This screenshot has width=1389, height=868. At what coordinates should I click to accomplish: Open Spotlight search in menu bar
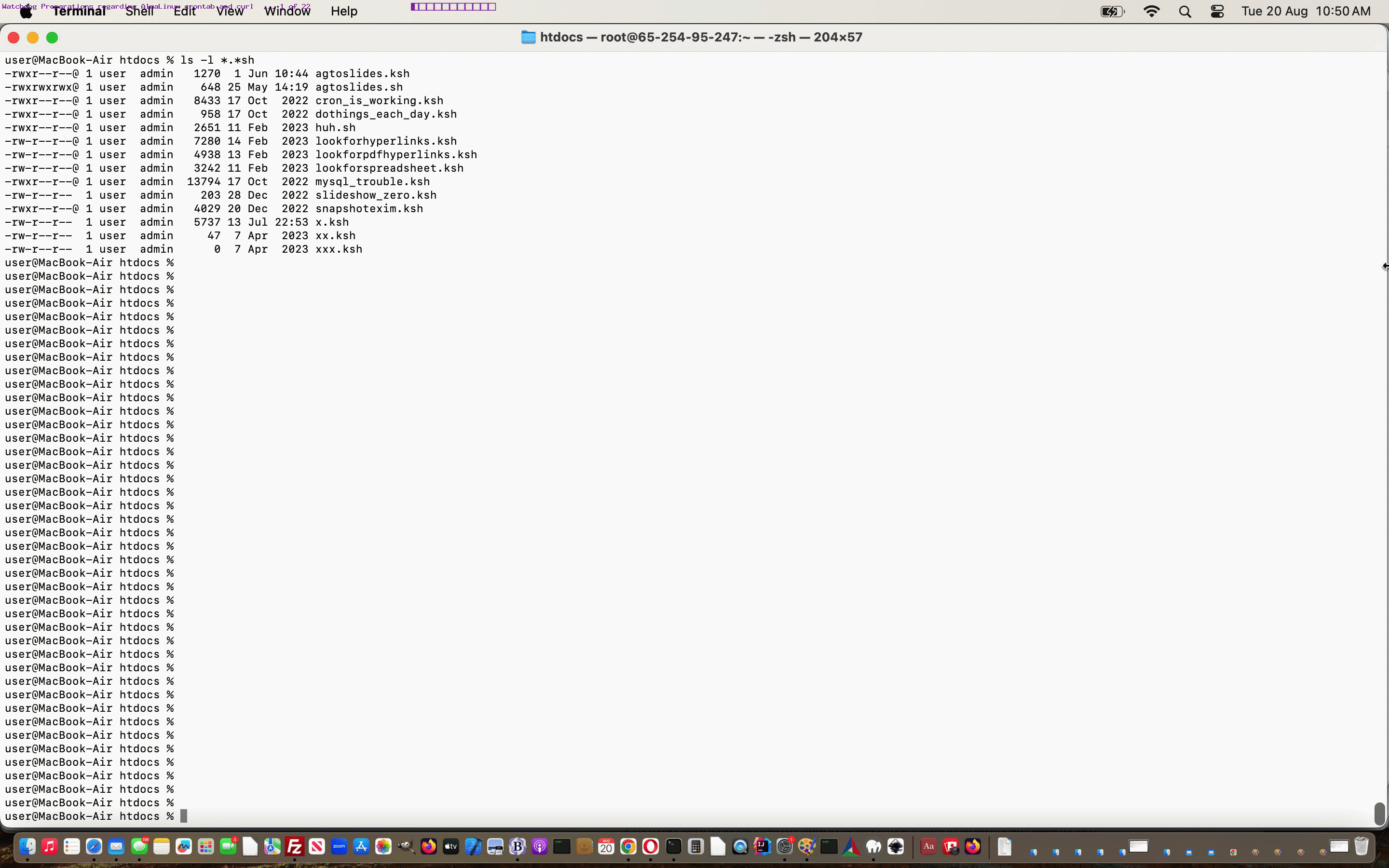coord(1185,12)
